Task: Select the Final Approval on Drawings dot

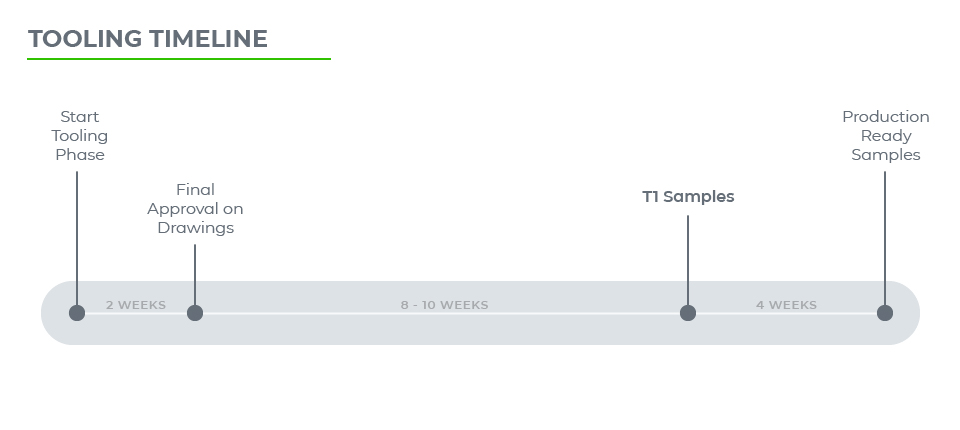Action: tap(195, 313)
